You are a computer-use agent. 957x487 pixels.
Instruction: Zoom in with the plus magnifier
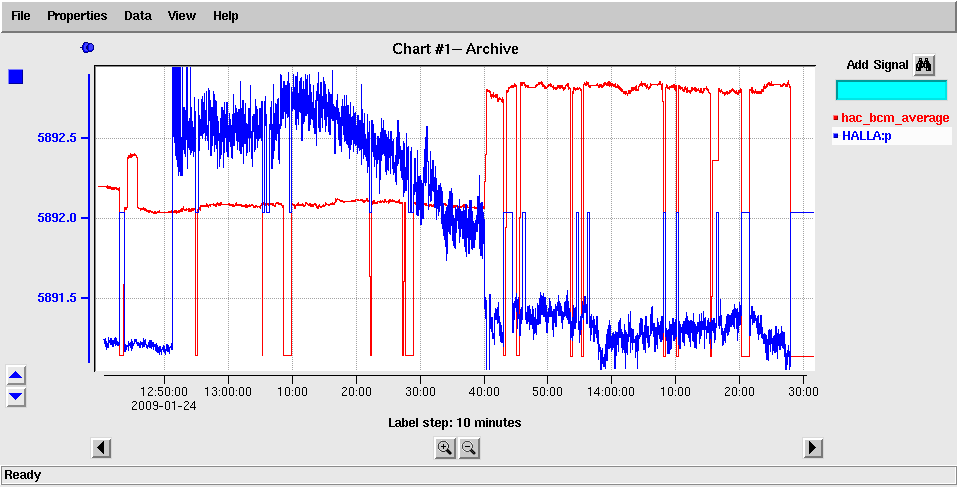(445, 448)
